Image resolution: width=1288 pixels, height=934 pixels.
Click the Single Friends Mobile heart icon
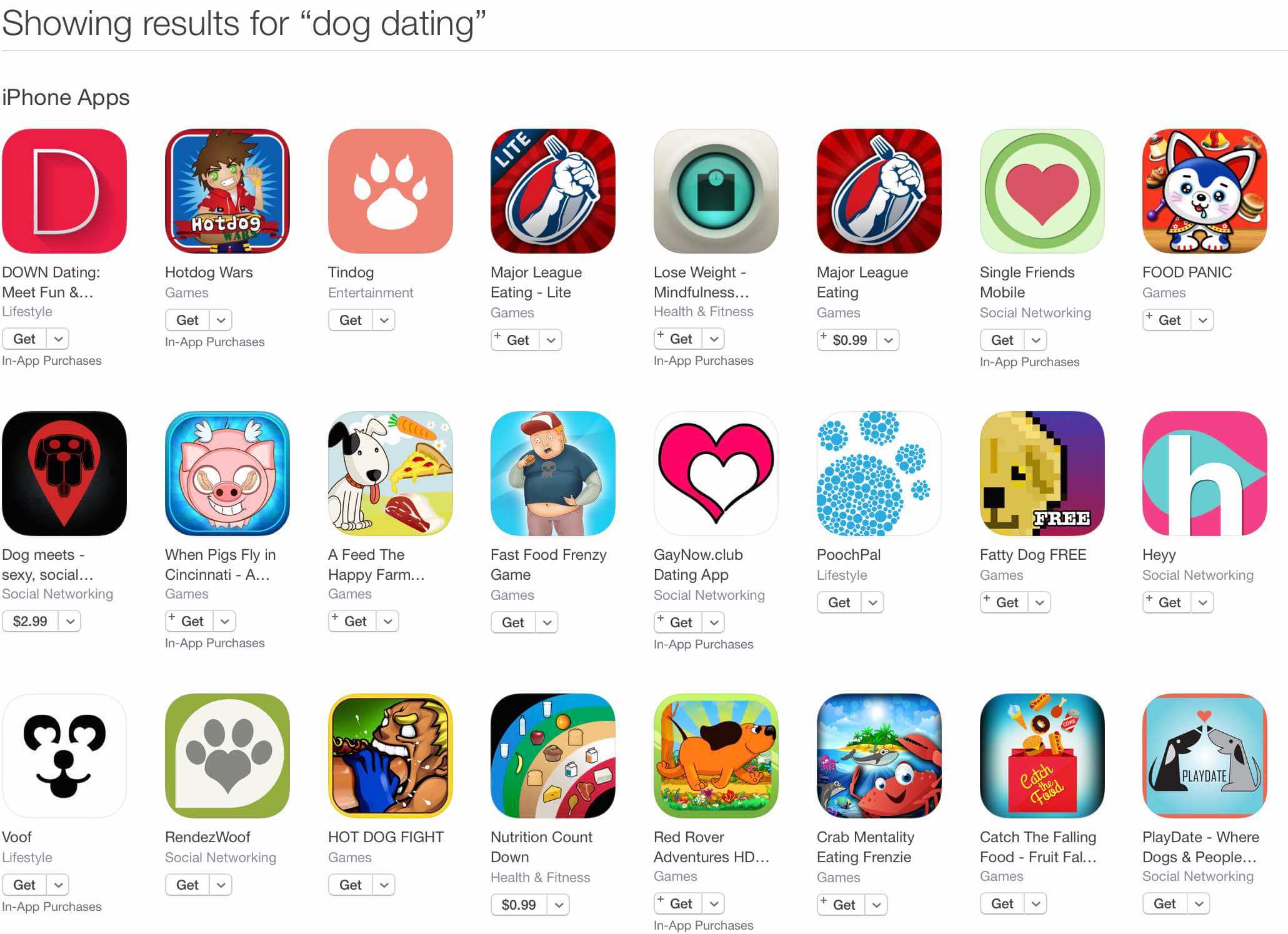click(1042, 191)
